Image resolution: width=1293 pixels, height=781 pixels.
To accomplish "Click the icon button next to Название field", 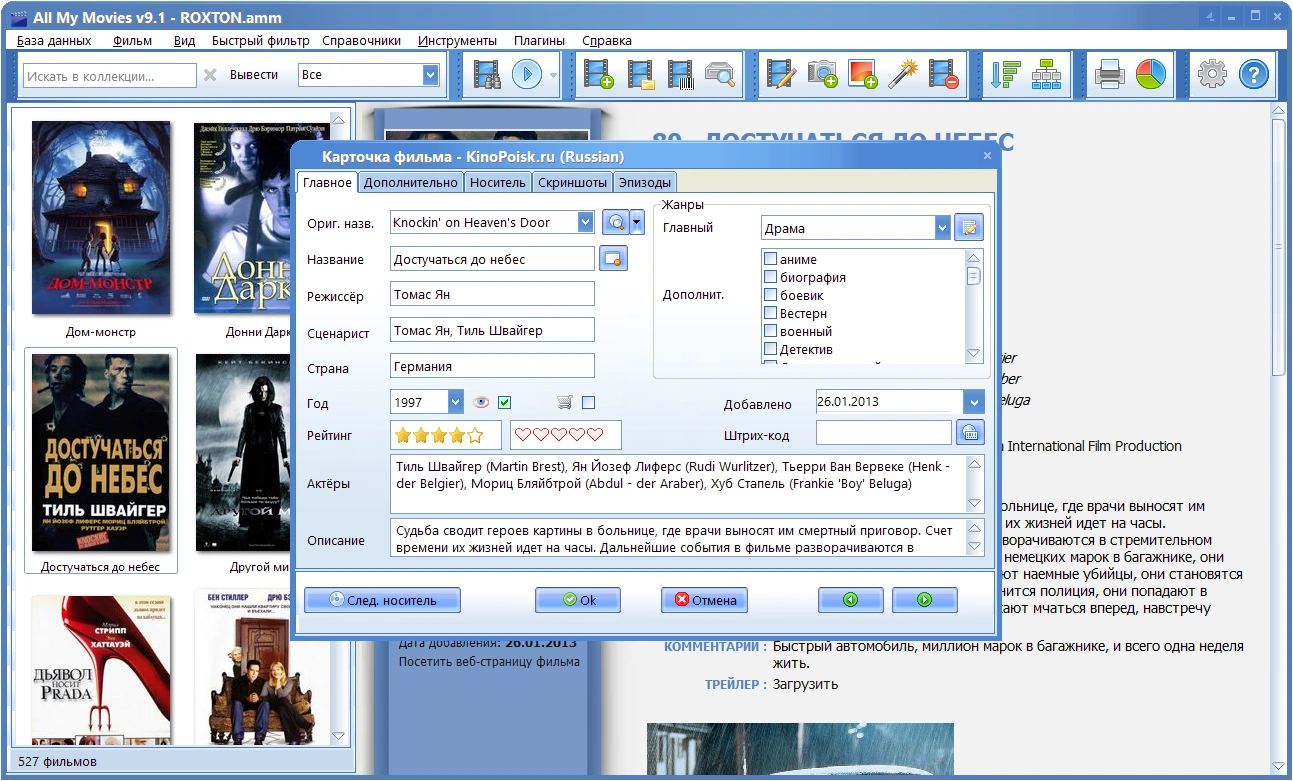I will tap(613, 259).
